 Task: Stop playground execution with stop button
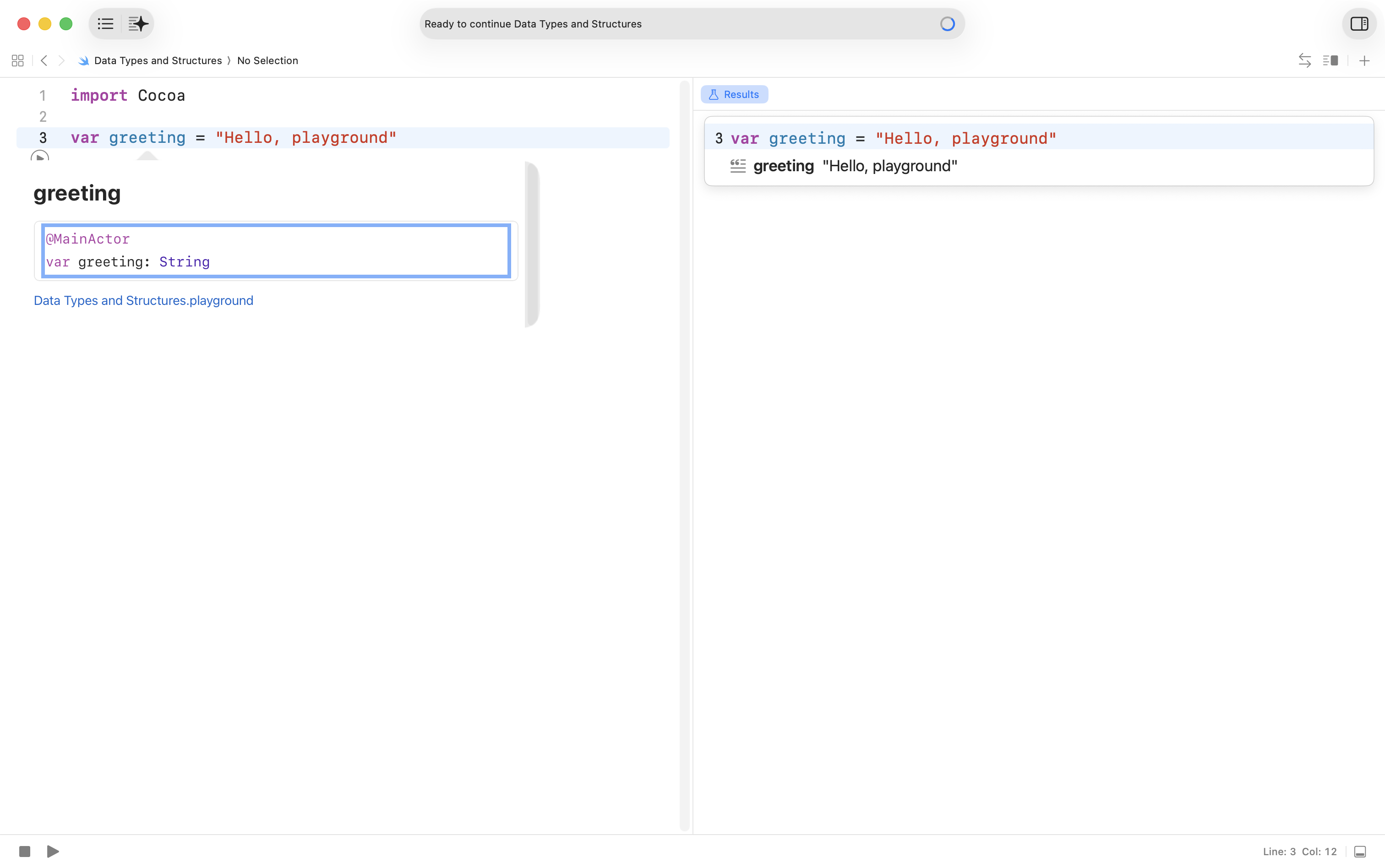click(x=25, y=851)
